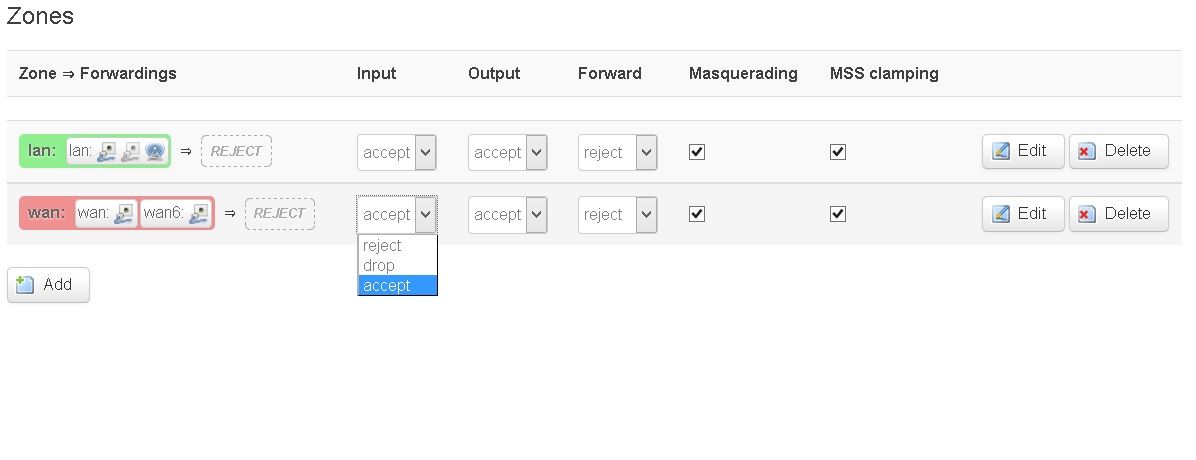Disable Masquerading for lan zone
This screenshot has height=460, width=1196.
pyautogui.click(x=696, y=152)
